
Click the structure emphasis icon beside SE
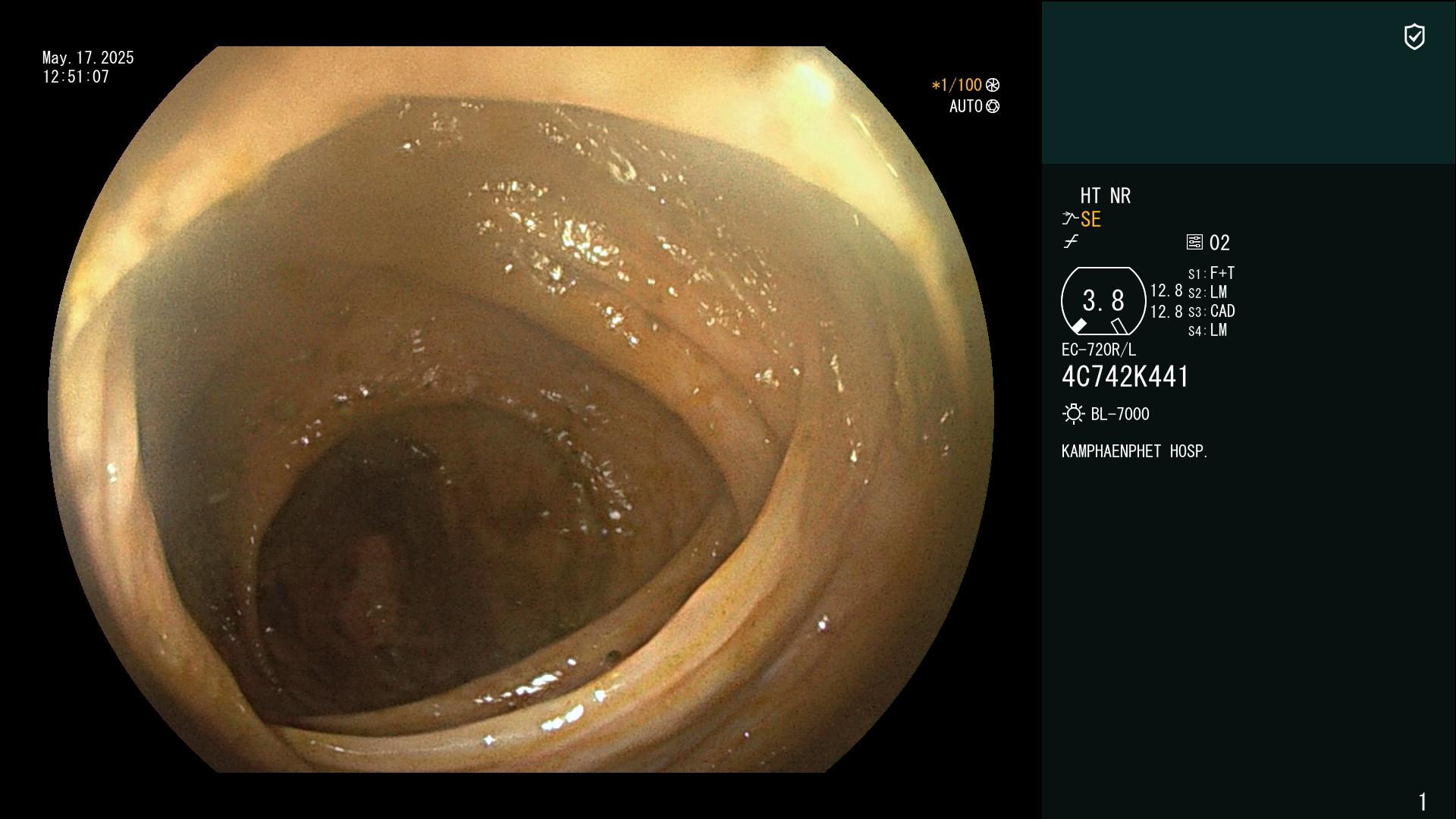point(1070,219)
